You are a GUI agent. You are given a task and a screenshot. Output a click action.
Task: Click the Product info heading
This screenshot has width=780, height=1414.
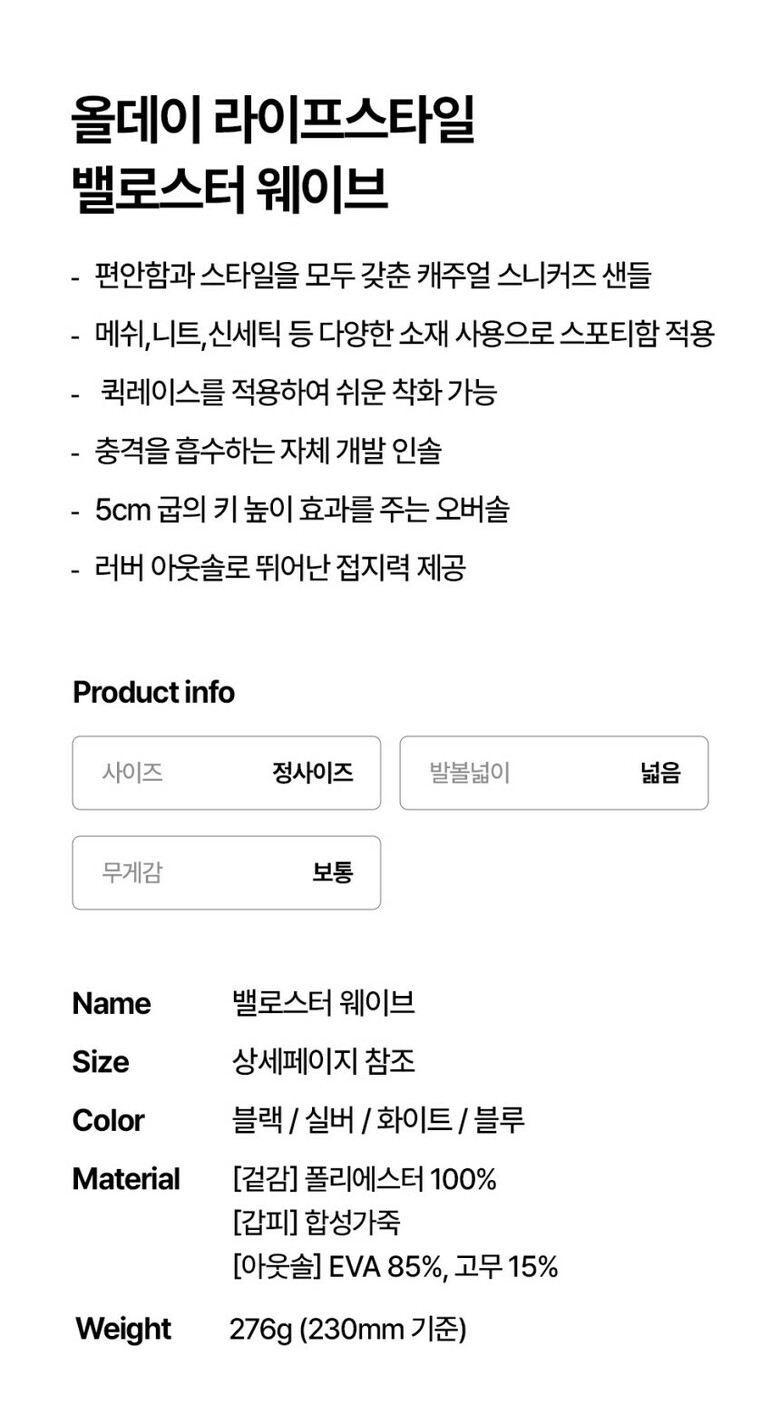pyautogui.click(x=154, y=692)
